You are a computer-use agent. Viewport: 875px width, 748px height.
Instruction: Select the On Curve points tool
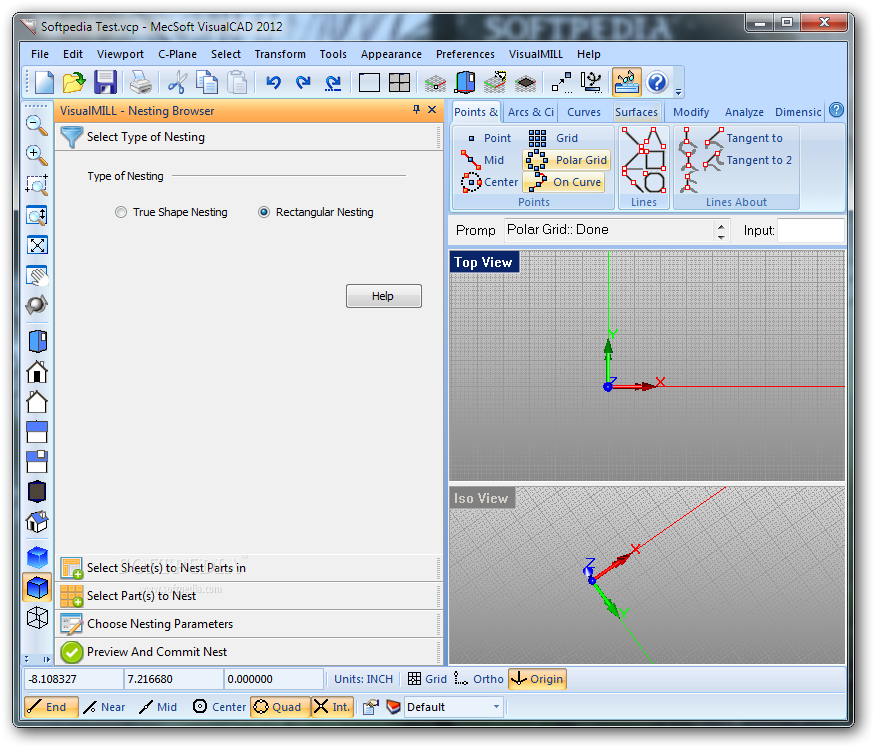pyautogui.click(x=564, y=182)
